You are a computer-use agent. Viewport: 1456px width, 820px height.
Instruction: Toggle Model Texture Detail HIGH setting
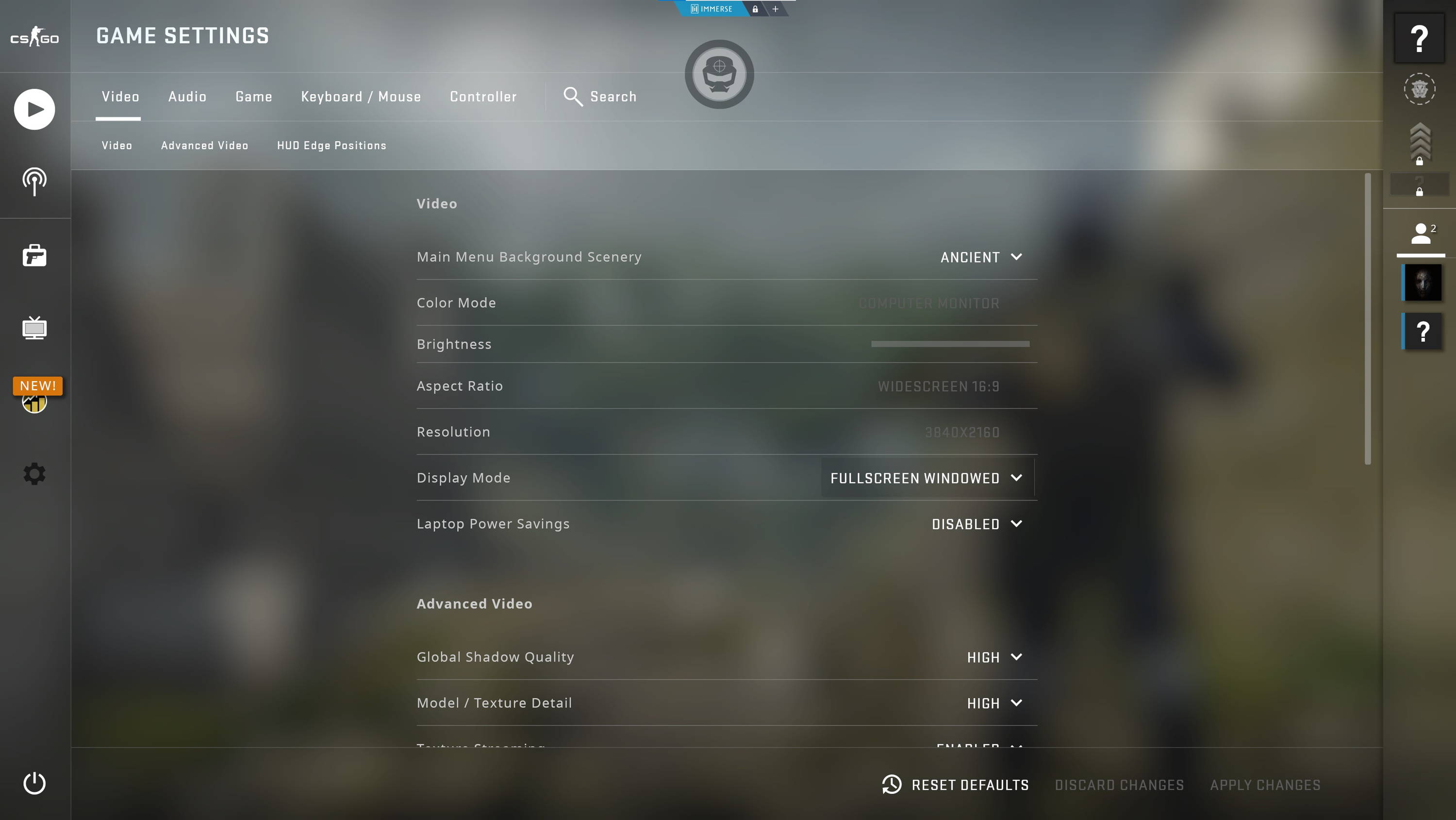[993, 703]
